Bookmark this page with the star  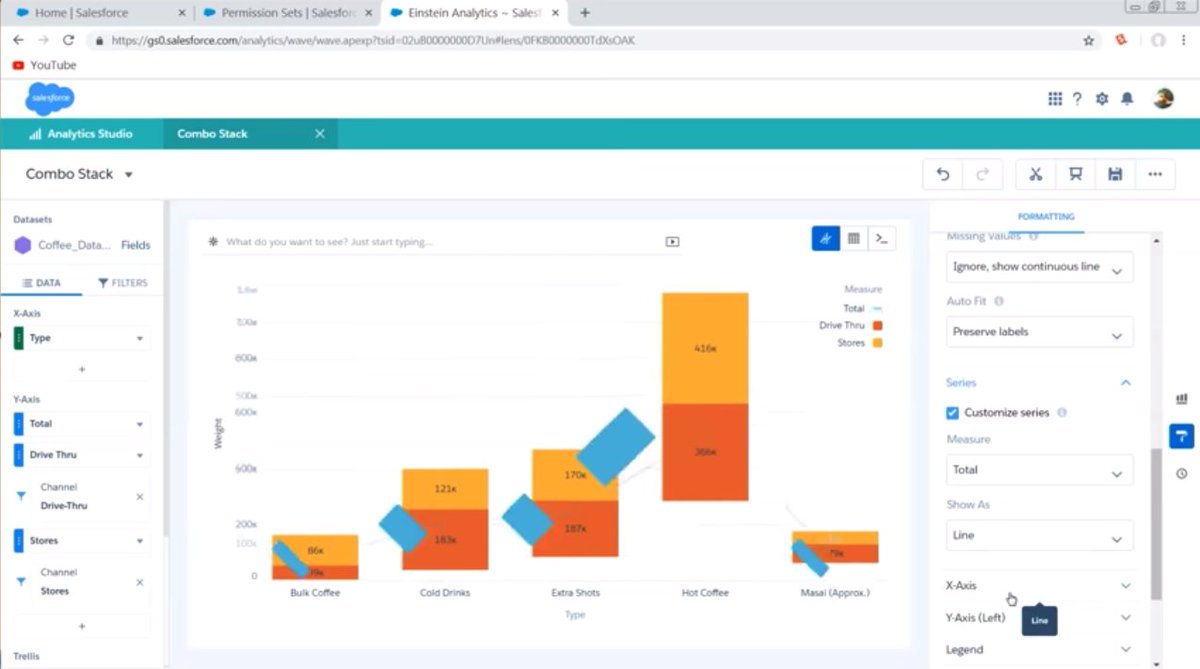tap(1089, 41)
